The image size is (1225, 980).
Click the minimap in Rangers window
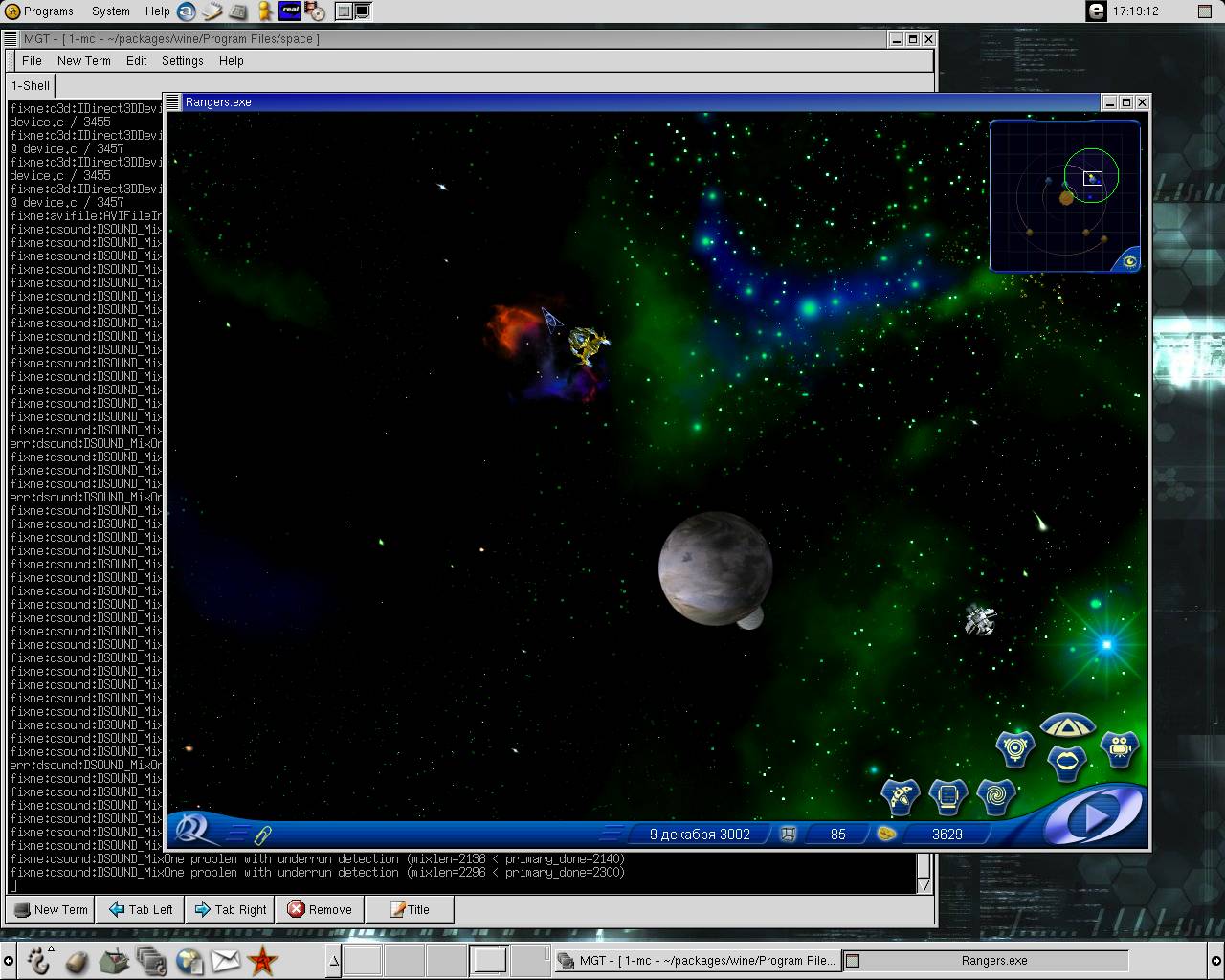tap(1064, 195)
